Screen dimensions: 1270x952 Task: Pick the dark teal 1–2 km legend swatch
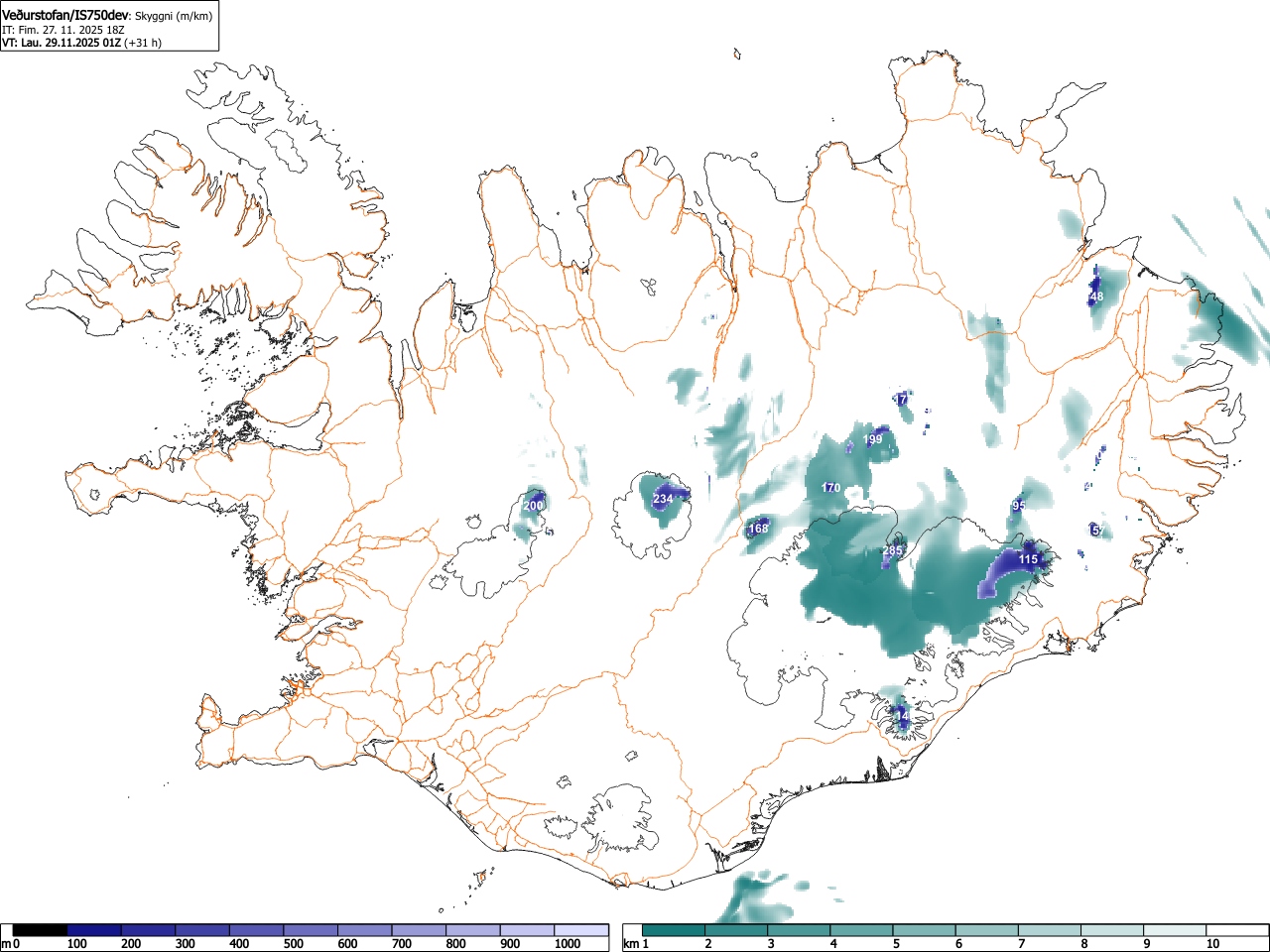click(x=675, y=930)
